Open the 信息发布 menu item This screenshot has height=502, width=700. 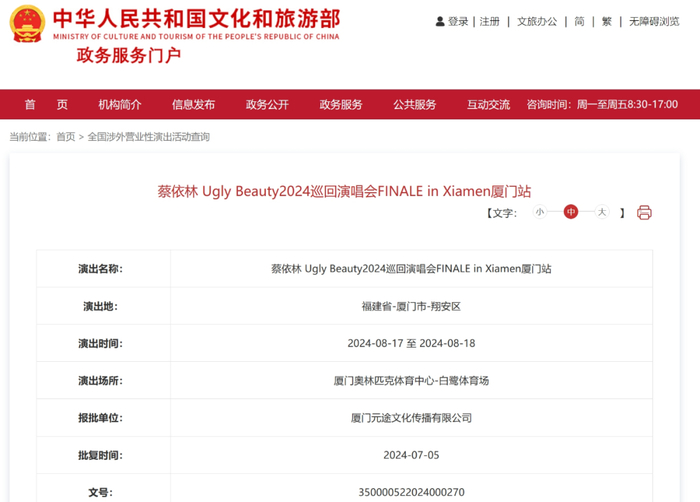coord(193,105)
